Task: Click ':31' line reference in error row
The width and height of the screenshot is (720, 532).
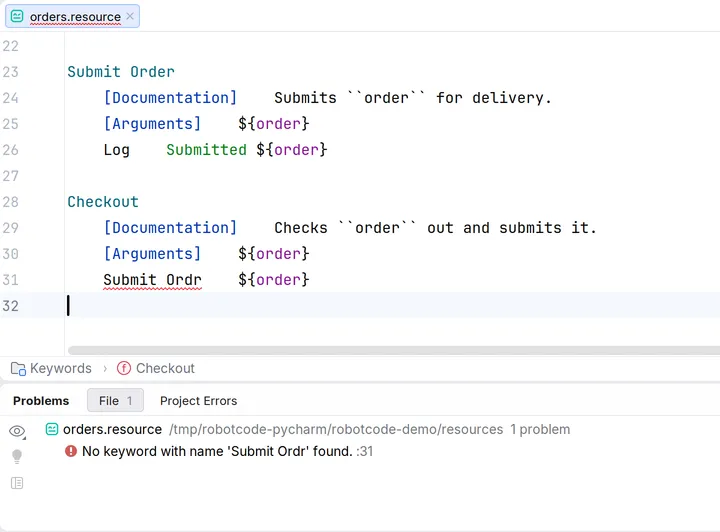Action: tap(365, 451)
